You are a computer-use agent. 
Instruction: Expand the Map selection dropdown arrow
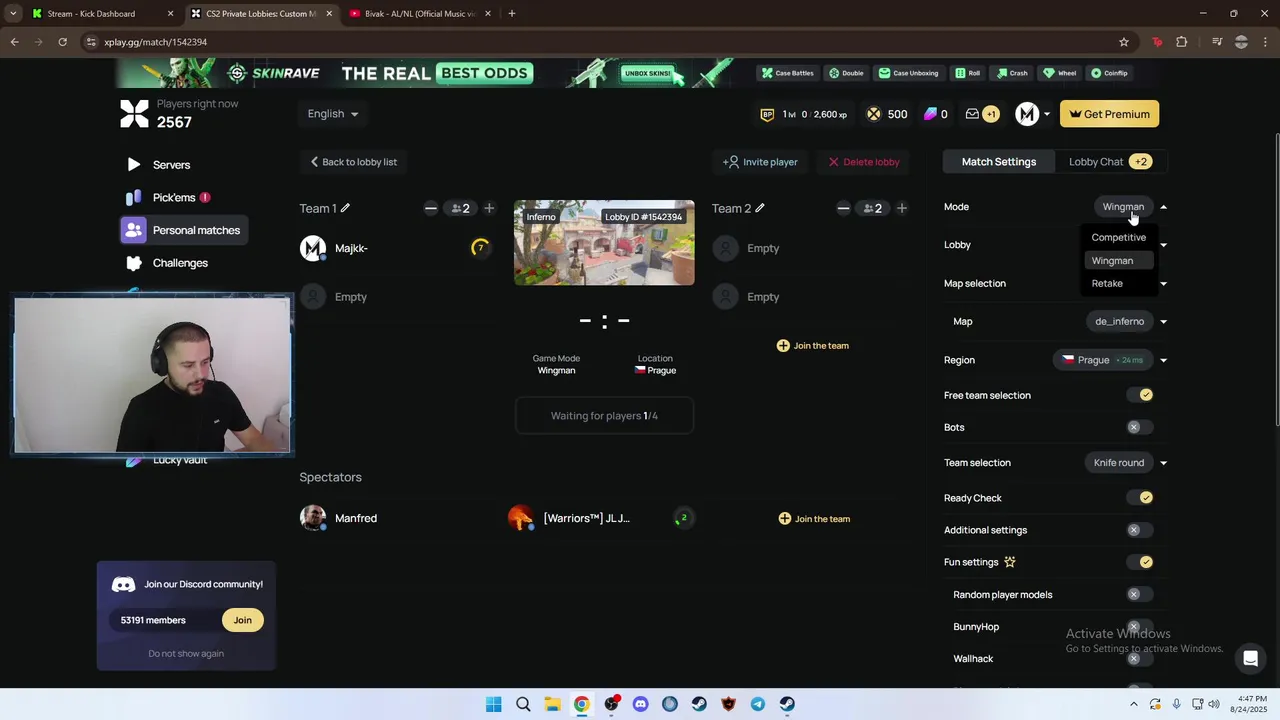coord(1163,284)
